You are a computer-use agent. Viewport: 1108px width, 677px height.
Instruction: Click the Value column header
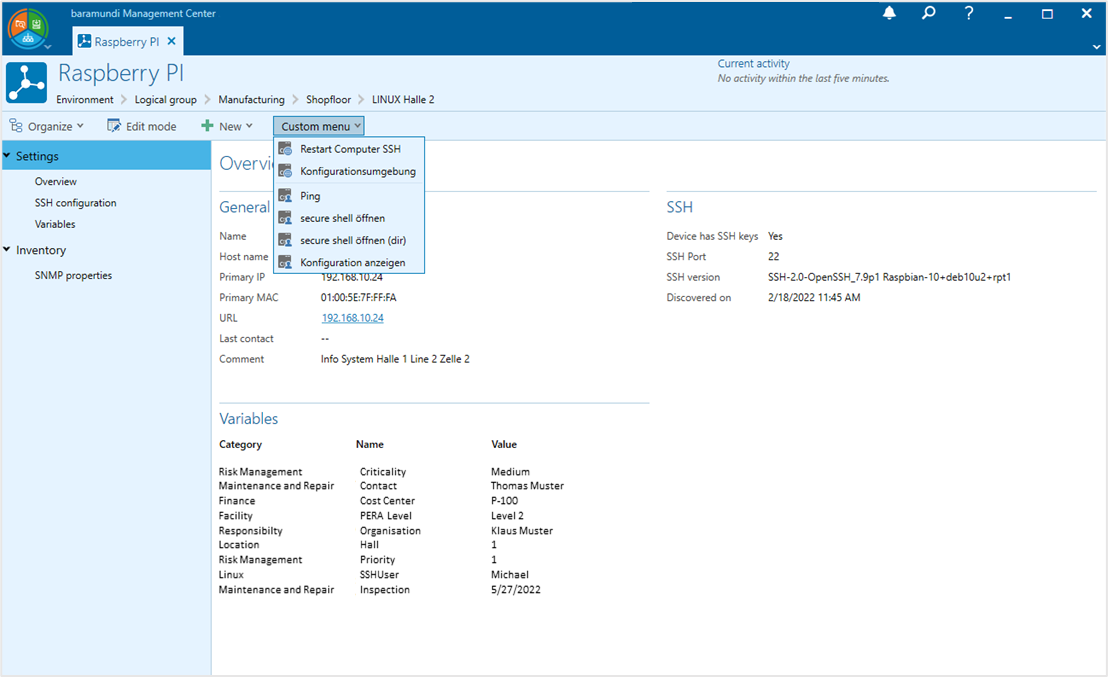(504, 445)
